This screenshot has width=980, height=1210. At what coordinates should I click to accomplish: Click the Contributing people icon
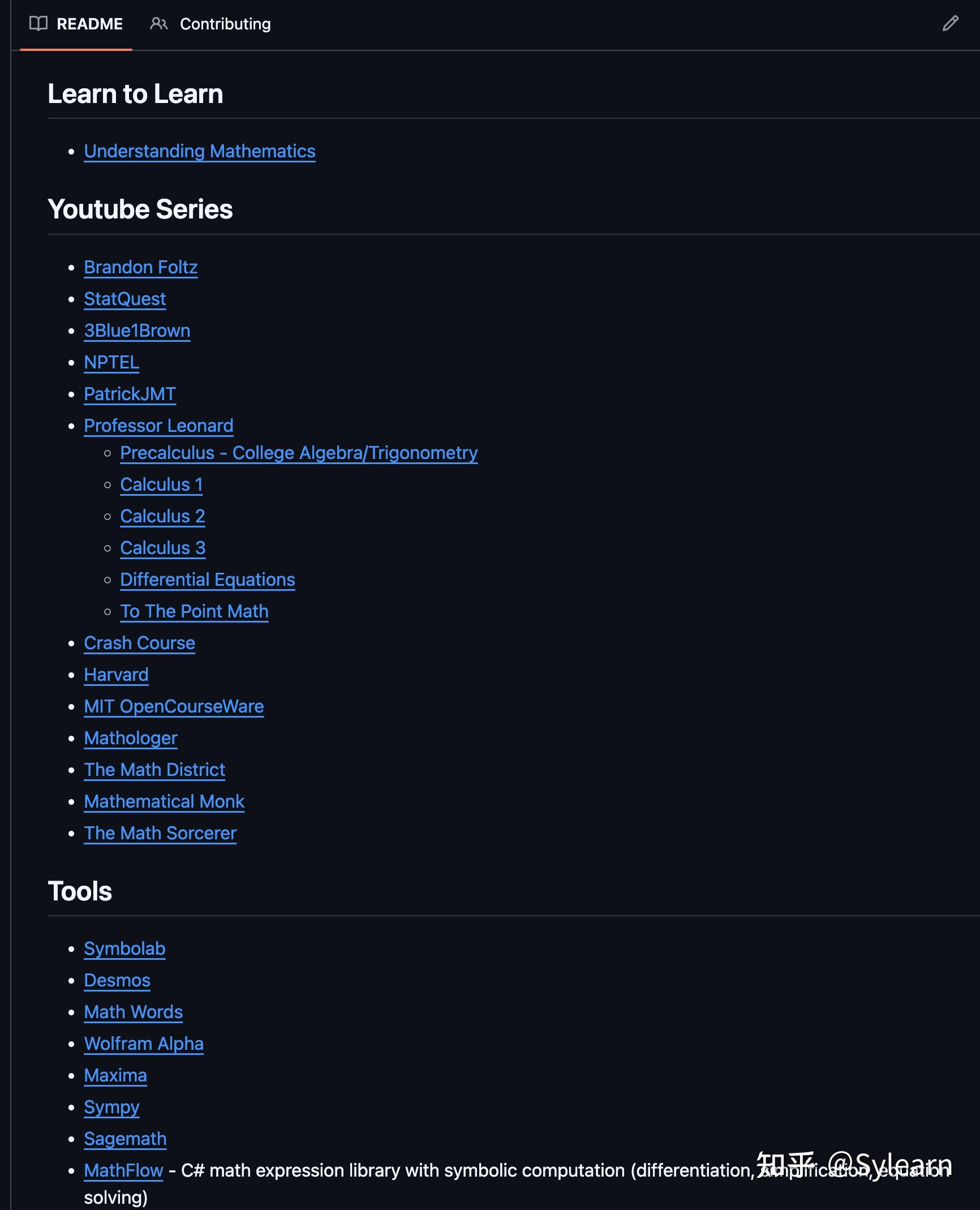click(158, 24)
